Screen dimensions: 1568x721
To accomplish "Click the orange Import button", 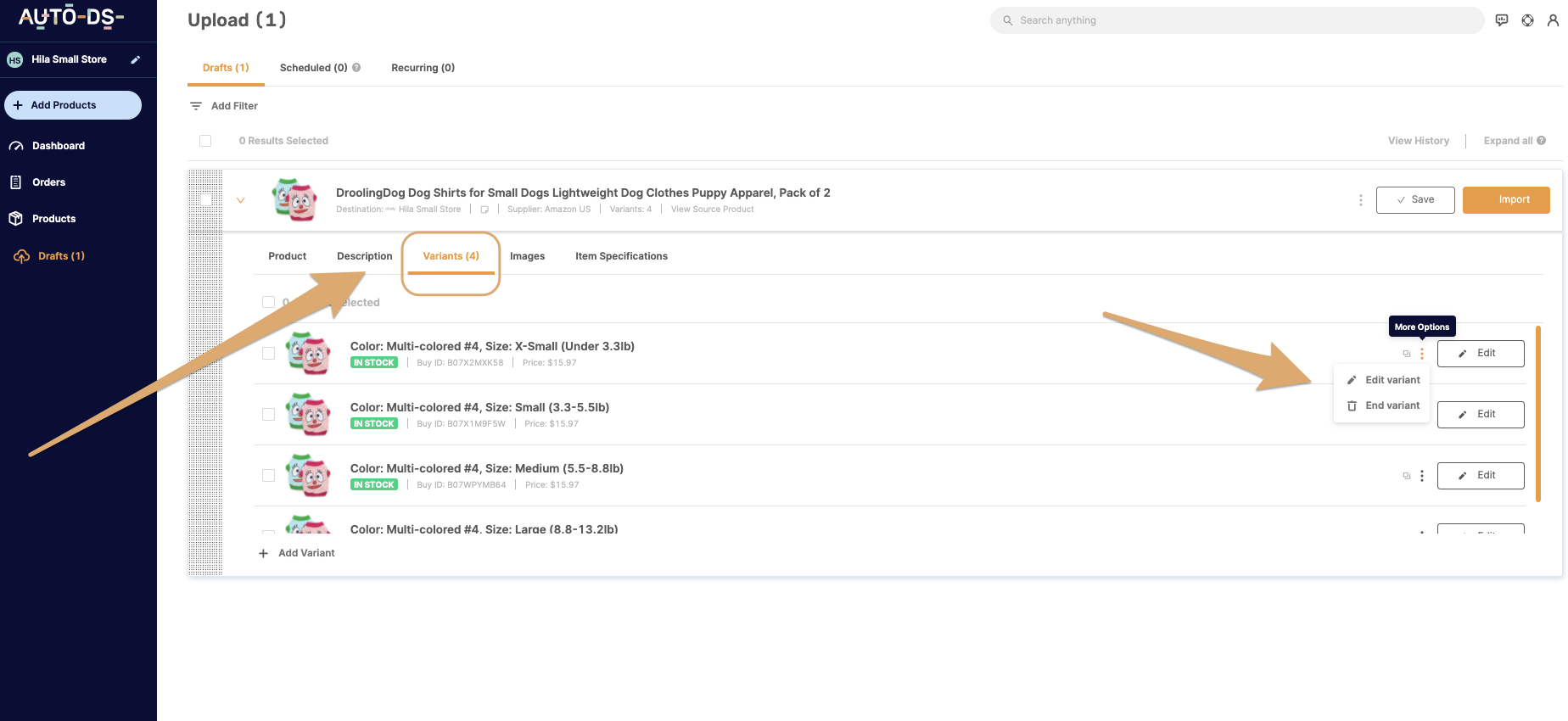I will (x=1506, y=200).
